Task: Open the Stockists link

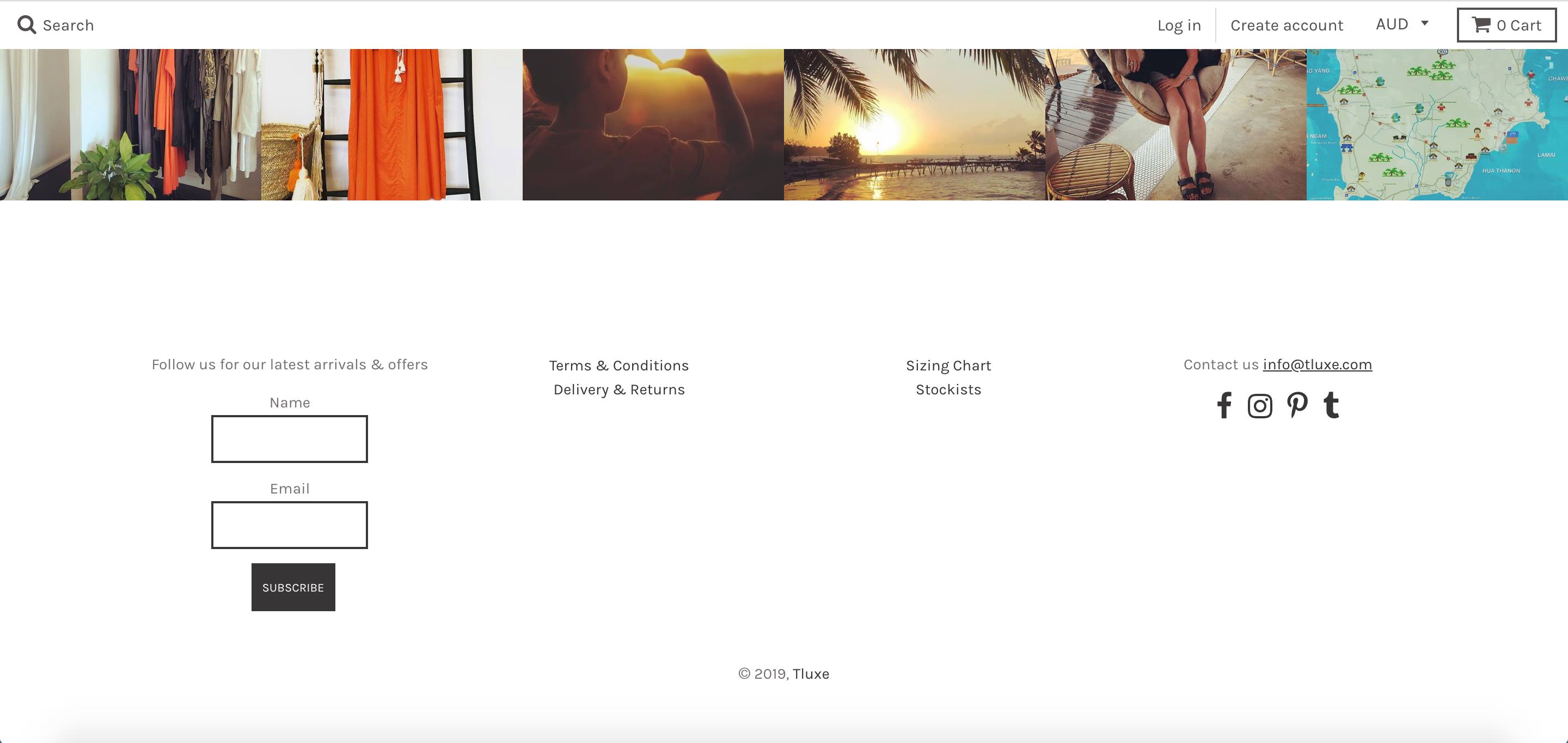Action: pyautogui.click(x=948, y=390)
